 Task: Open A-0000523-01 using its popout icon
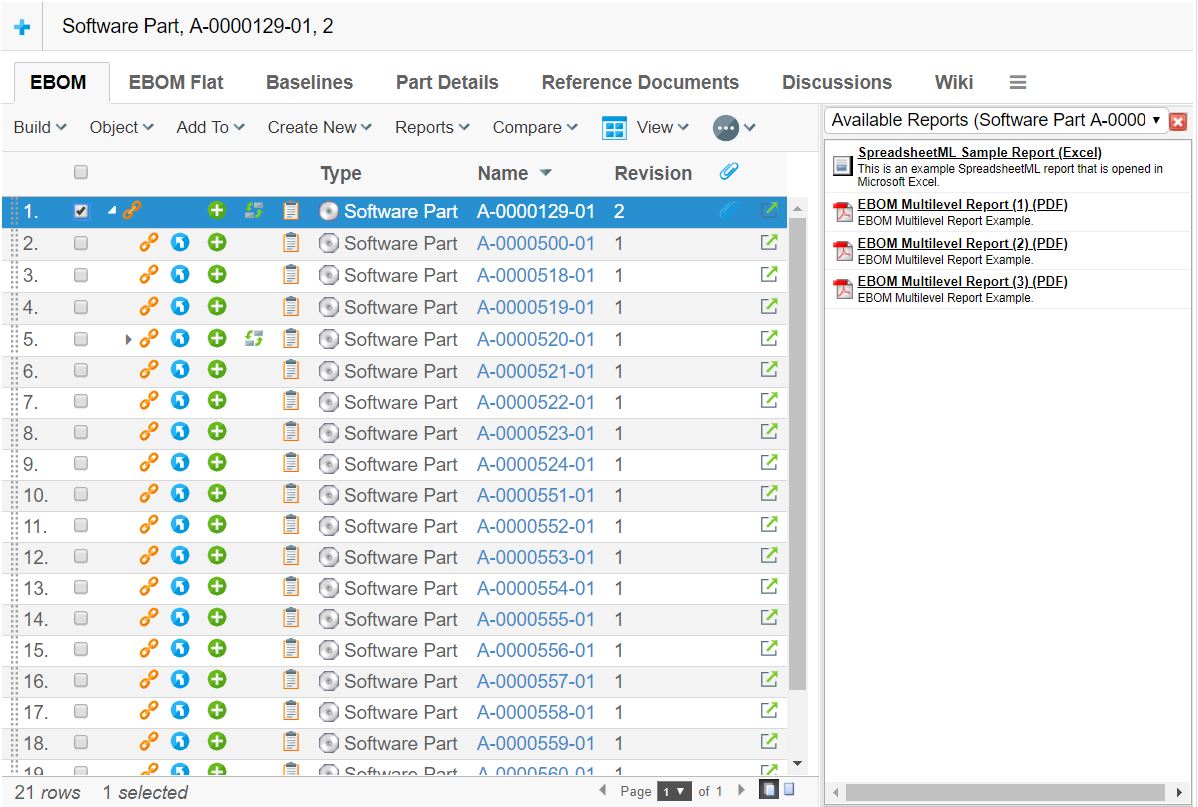tap(768, 432)
